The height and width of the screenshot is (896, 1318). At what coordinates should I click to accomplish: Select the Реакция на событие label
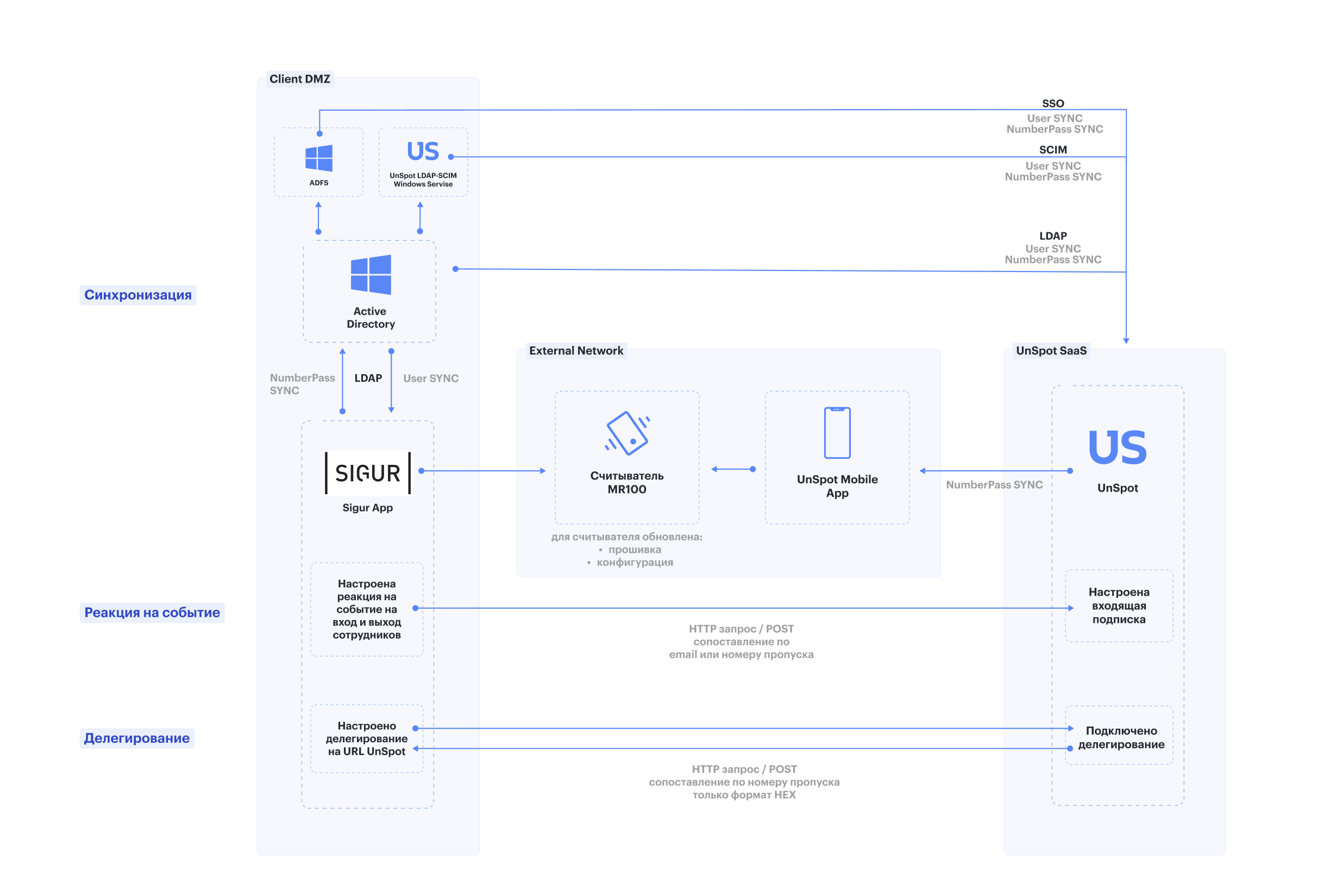tap(152, 613)
